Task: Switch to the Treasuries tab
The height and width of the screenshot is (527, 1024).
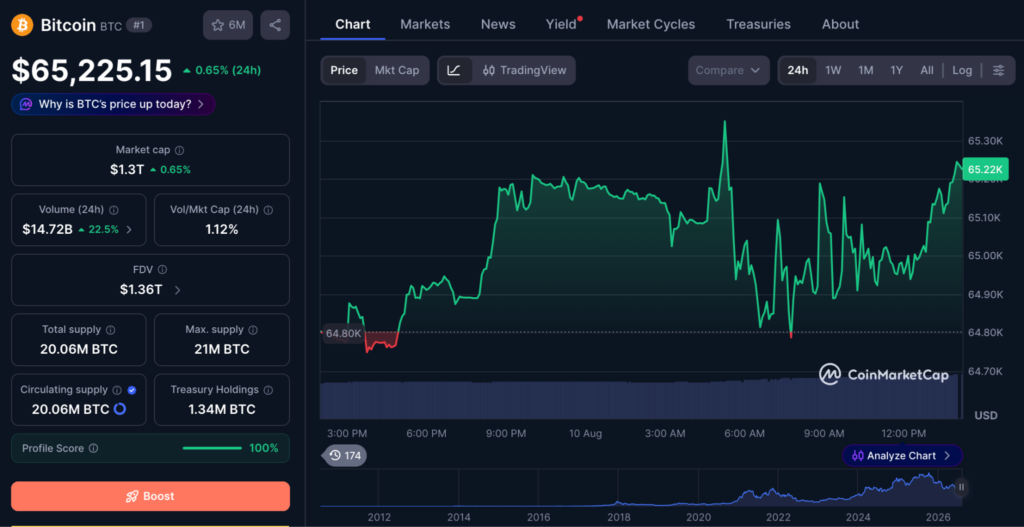Action: click(758, 25)
